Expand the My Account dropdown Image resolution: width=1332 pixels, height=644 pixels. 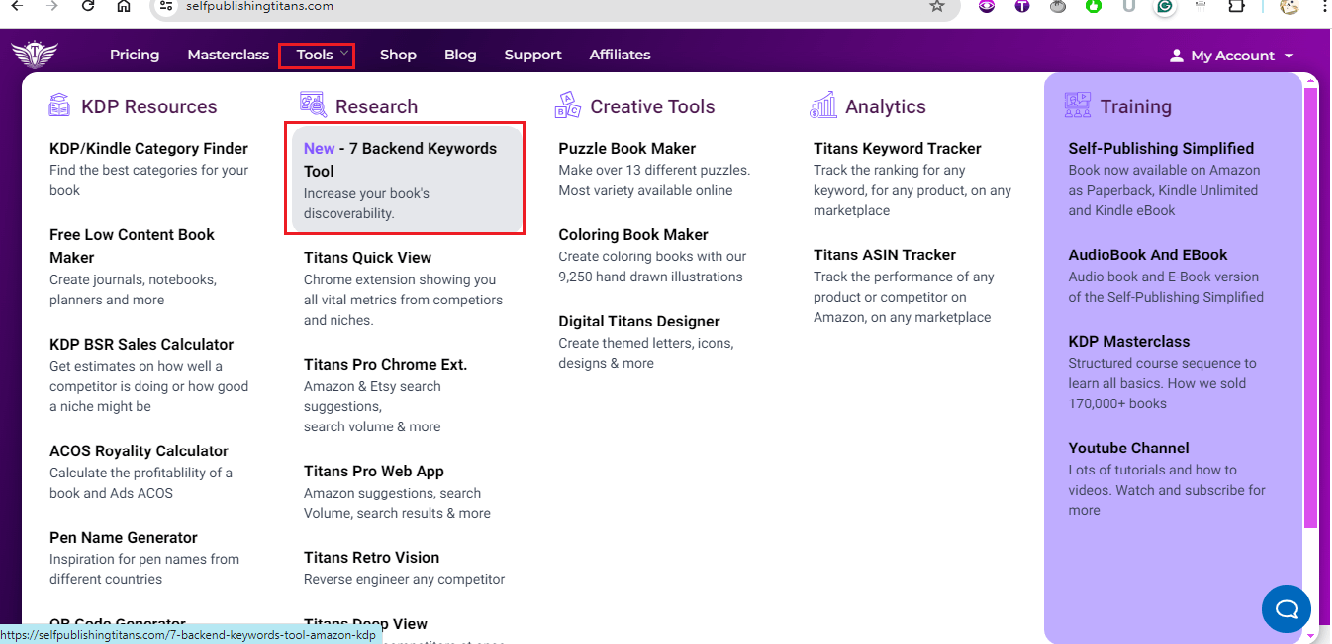(x=1231, y=55)
